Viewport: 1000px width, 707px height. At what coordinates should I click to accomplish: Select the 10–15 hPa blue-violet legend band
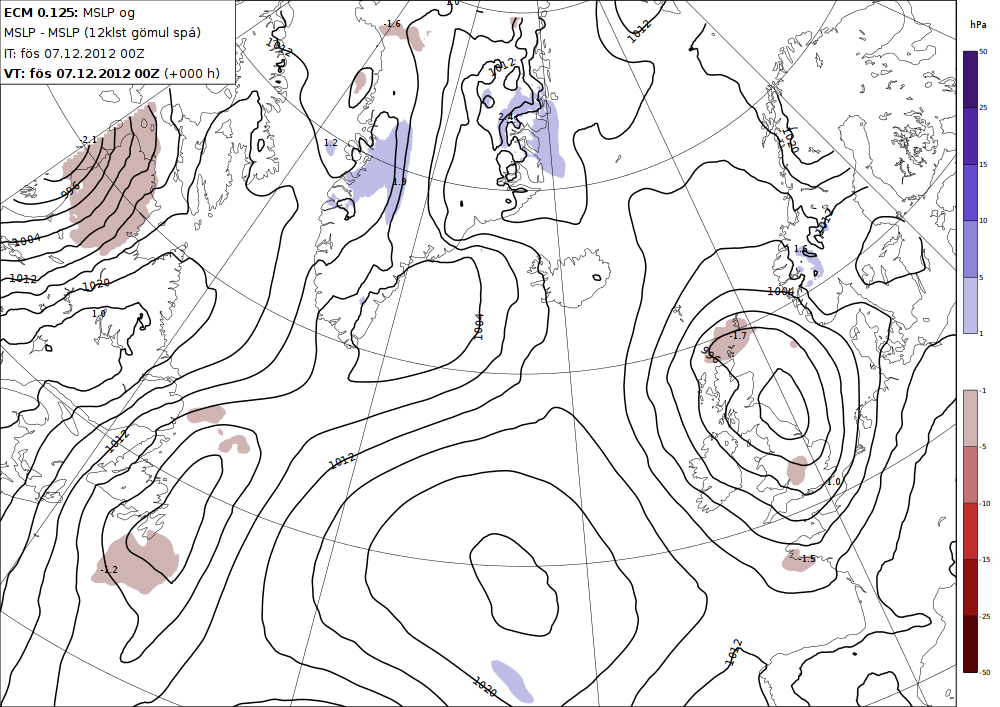click(x=970, y=193)
